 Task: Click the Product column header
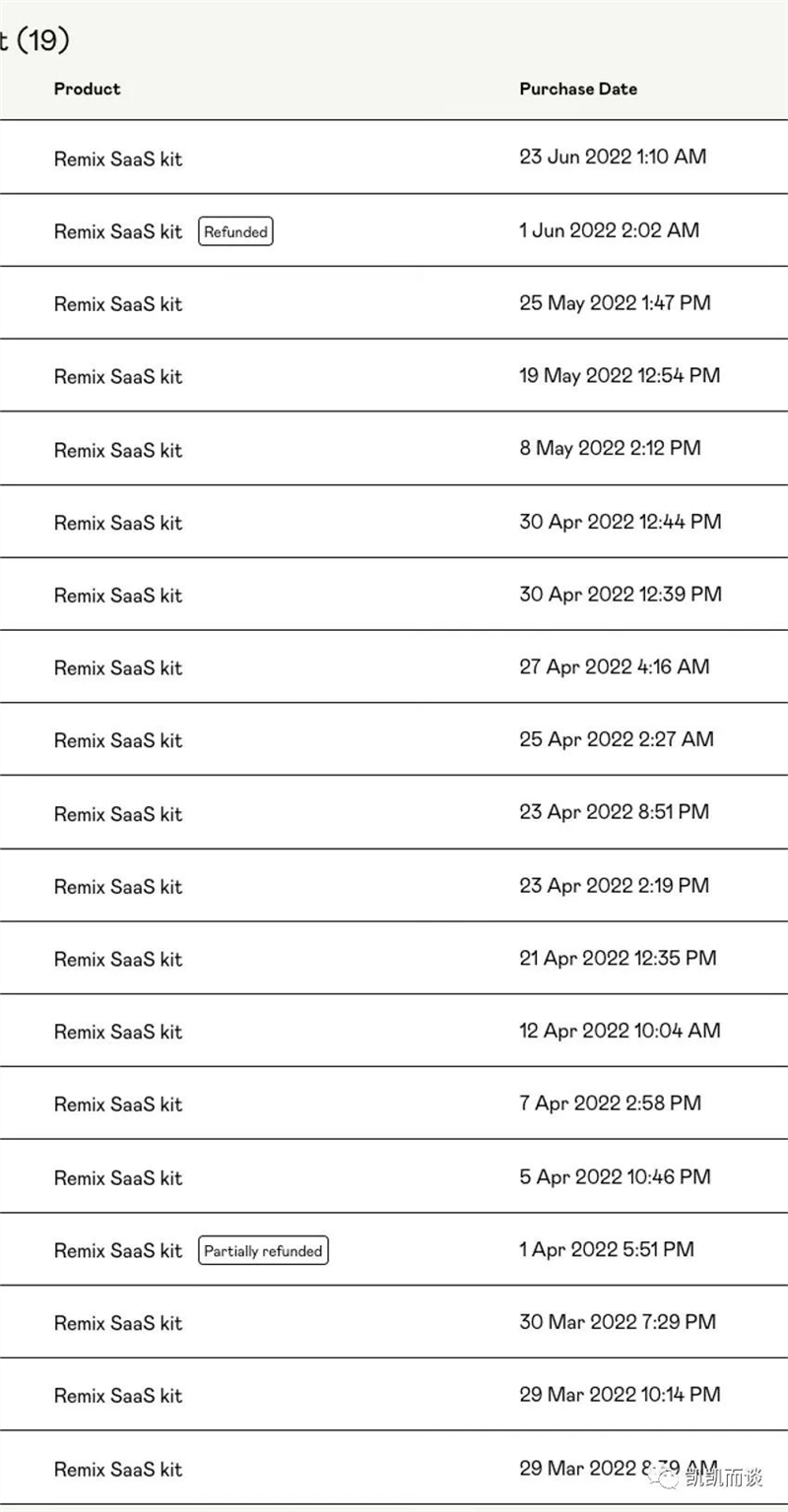coord(87,89)
